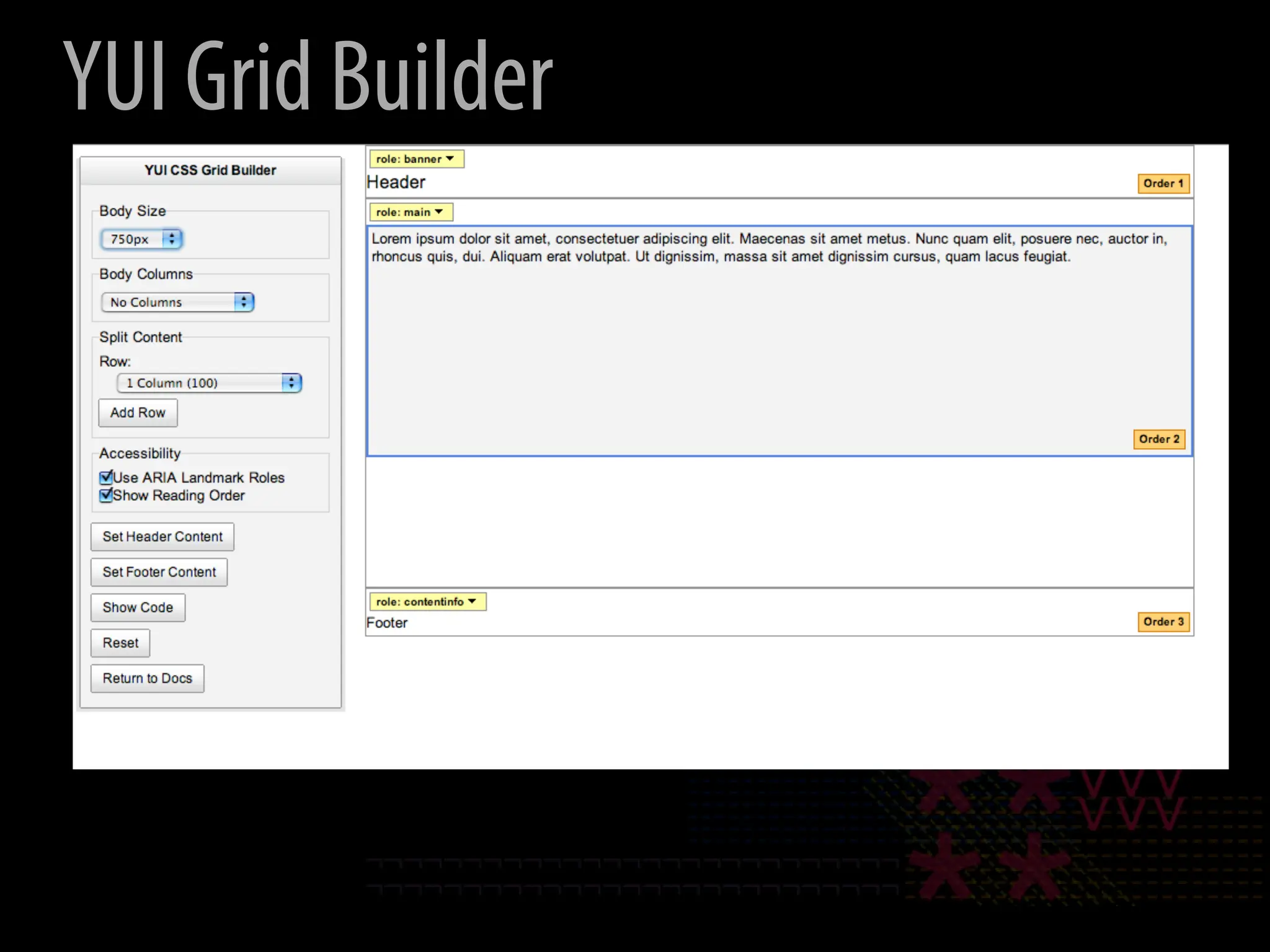Click the Row: label
The height and width of the screenshot is (952, 1270).
115,361
